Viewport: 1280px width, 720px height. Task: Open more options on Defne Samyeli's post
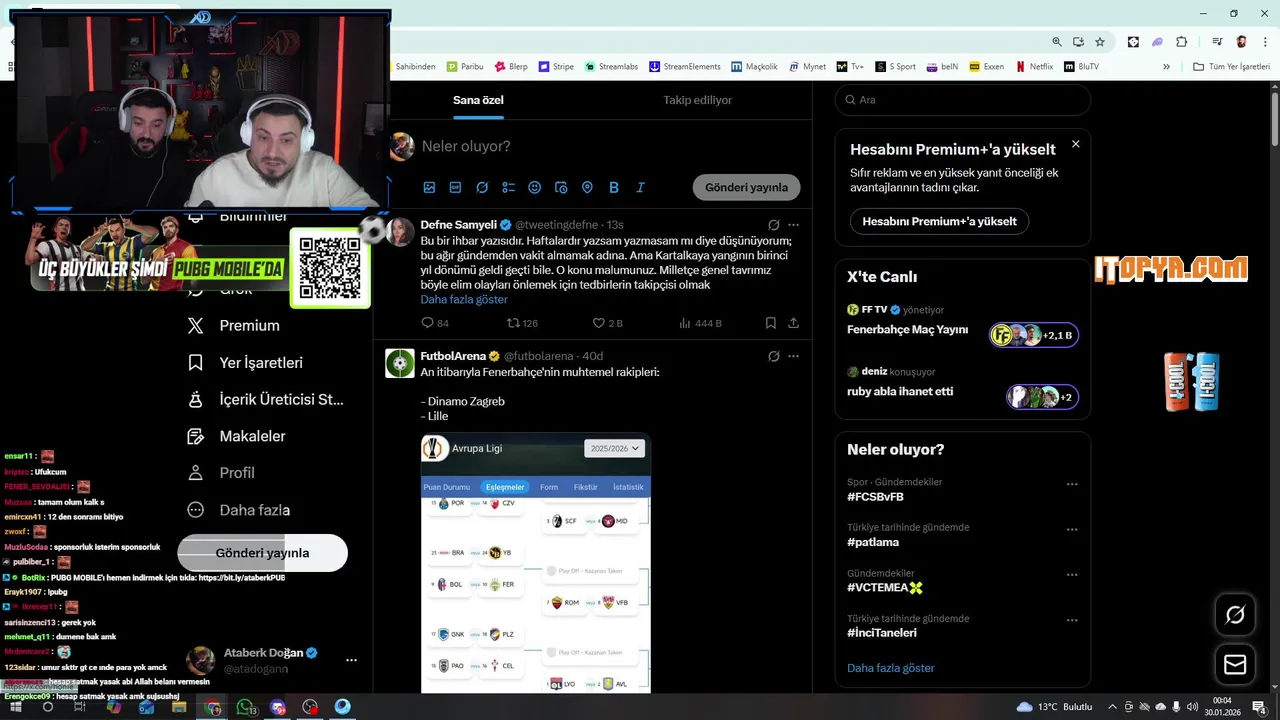pos(794,225)
